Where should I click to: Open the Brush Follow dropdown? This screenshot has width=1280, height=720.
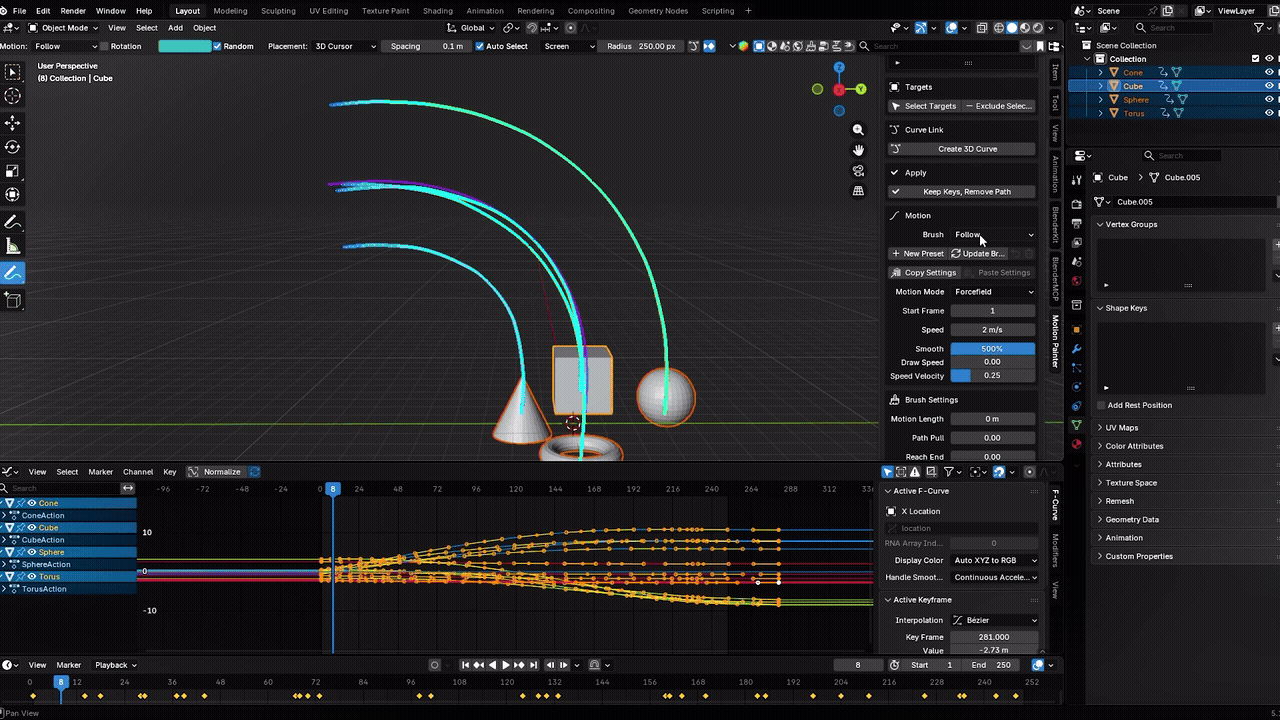click(994, 234)
